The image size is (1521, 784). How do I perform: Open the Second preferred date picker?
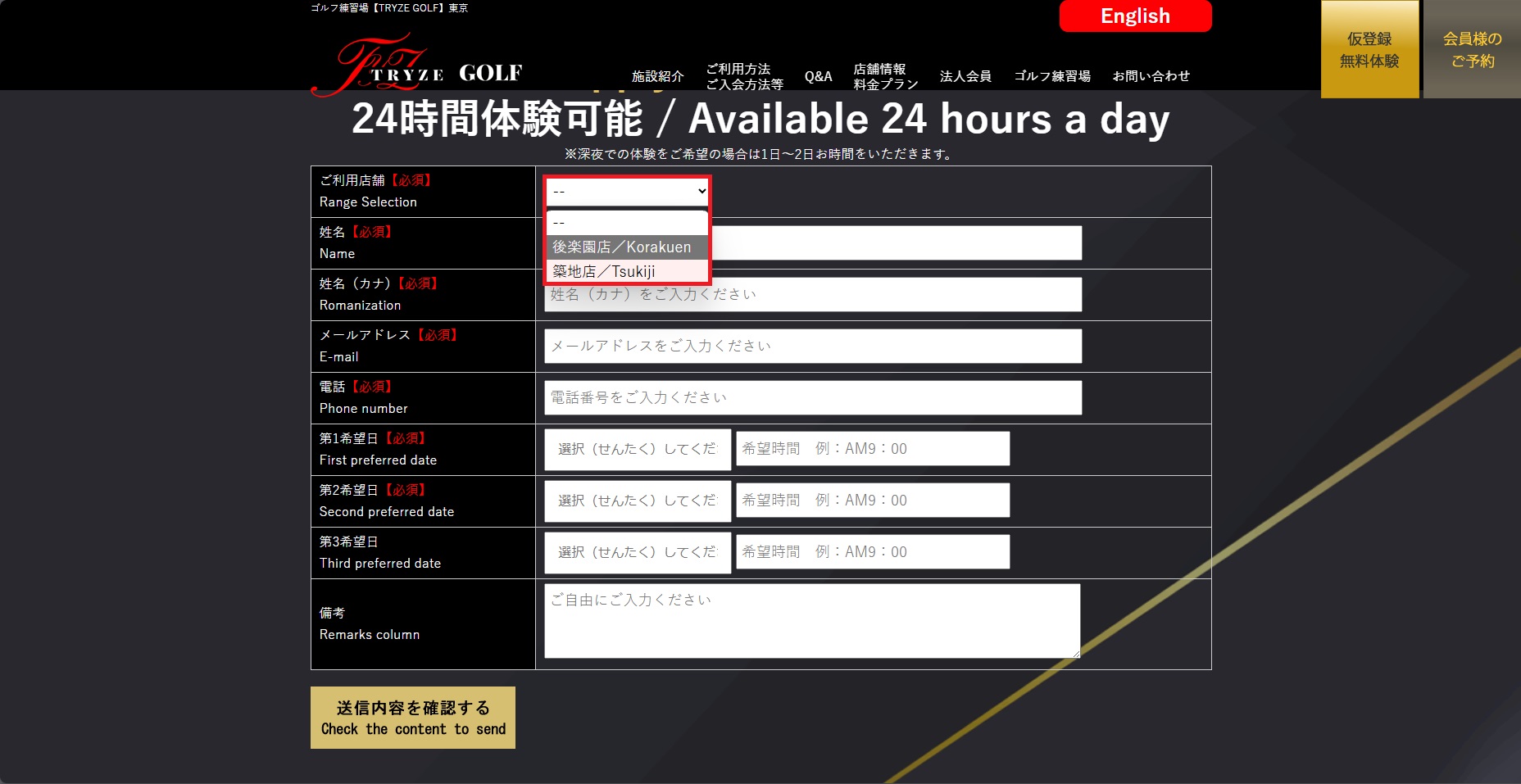(638, 501)
